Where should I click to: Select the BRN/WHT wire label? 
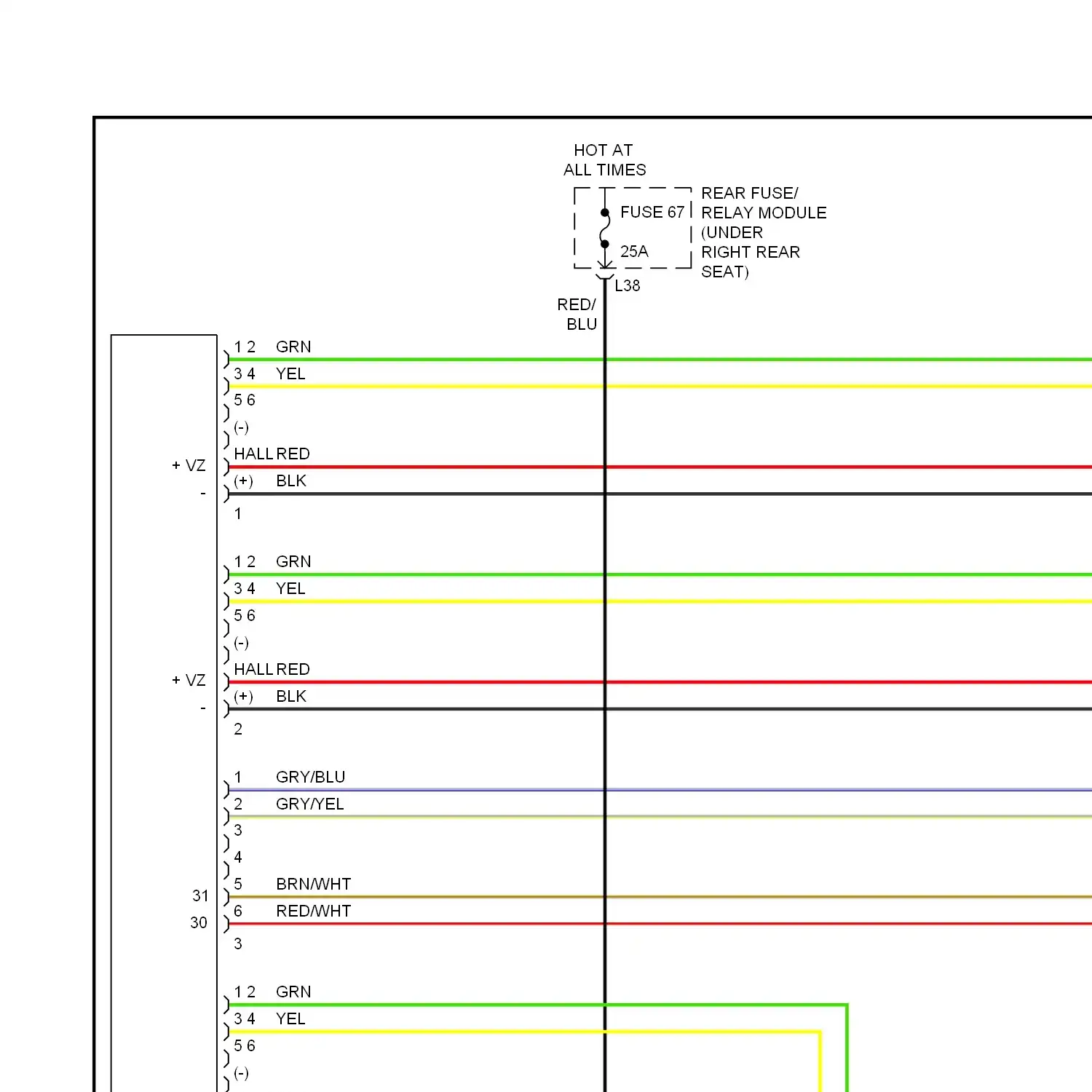[x=314, y=885]
